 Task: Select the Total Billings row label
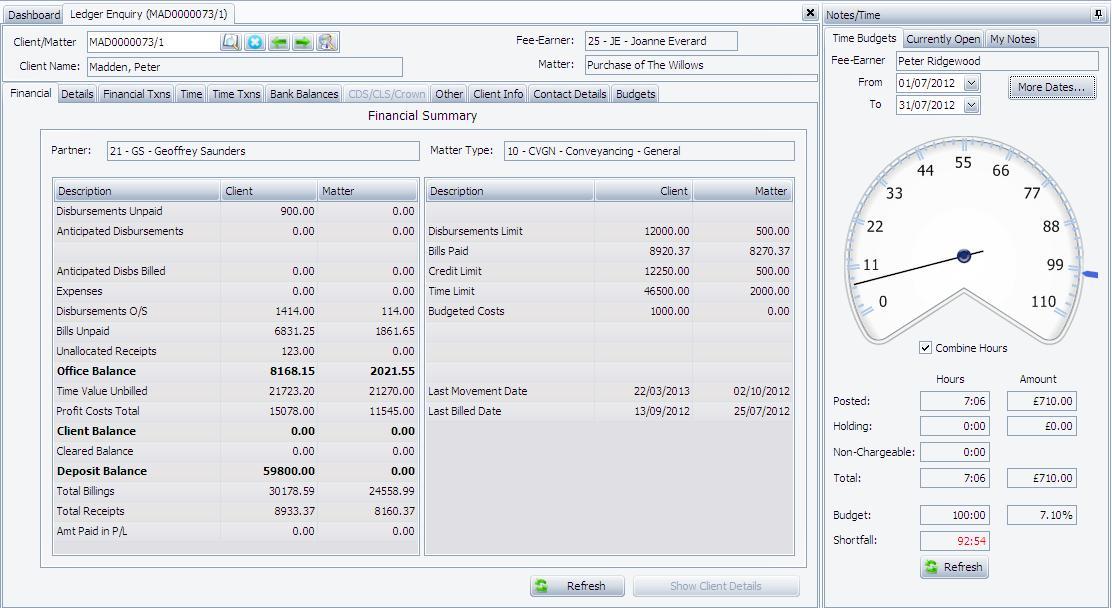(x=85, y=491)
